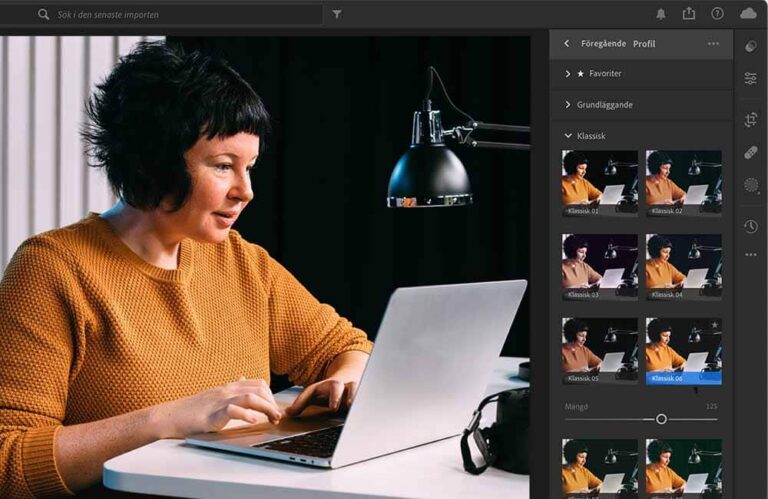This screenshot has height=499, width=768.
Task: Expand the Favoriter section
Action: 568,73
